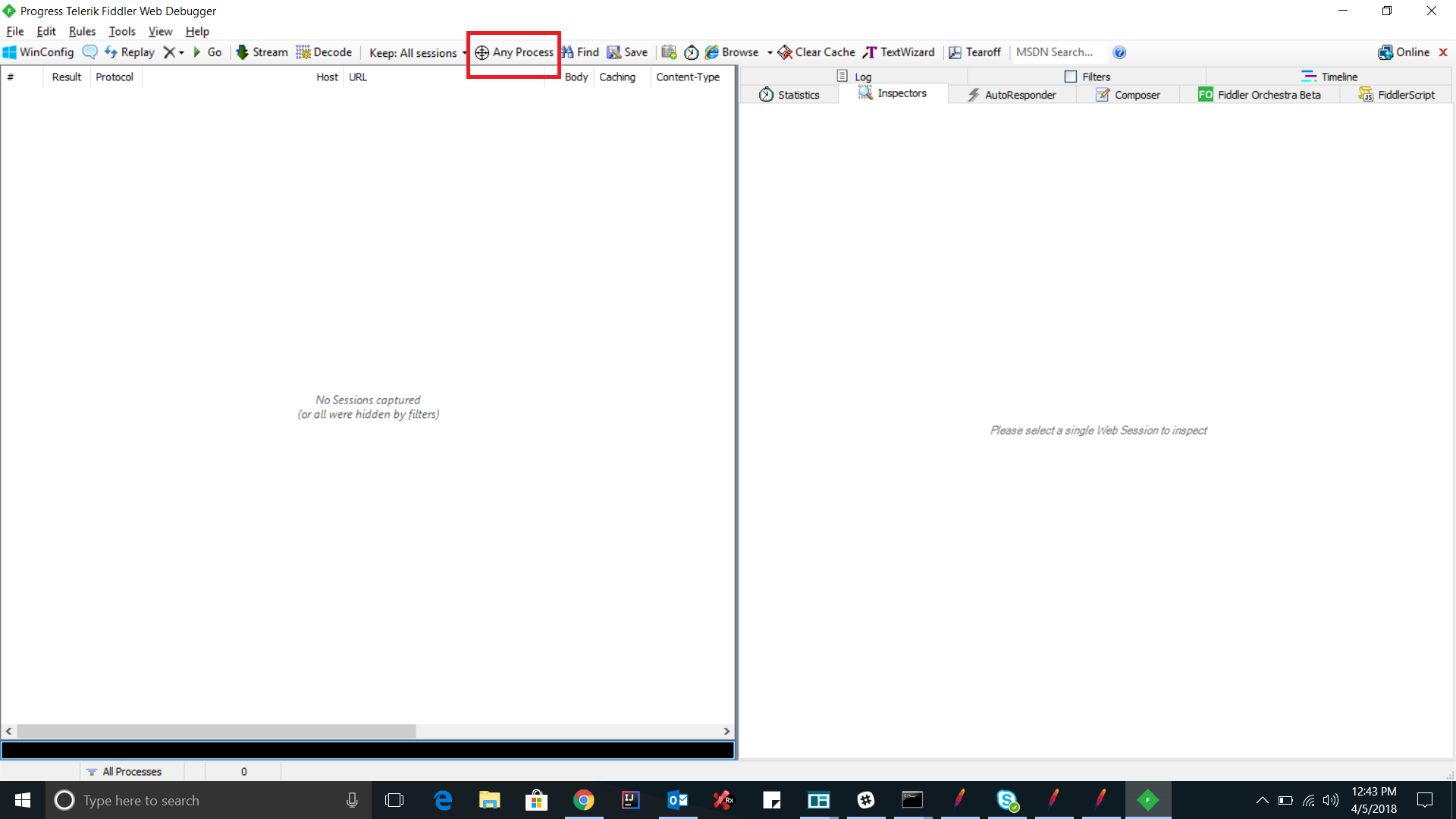Click Clear Cache in the toolbar
Screen dimensions: 1456x819
pos(816,52)
